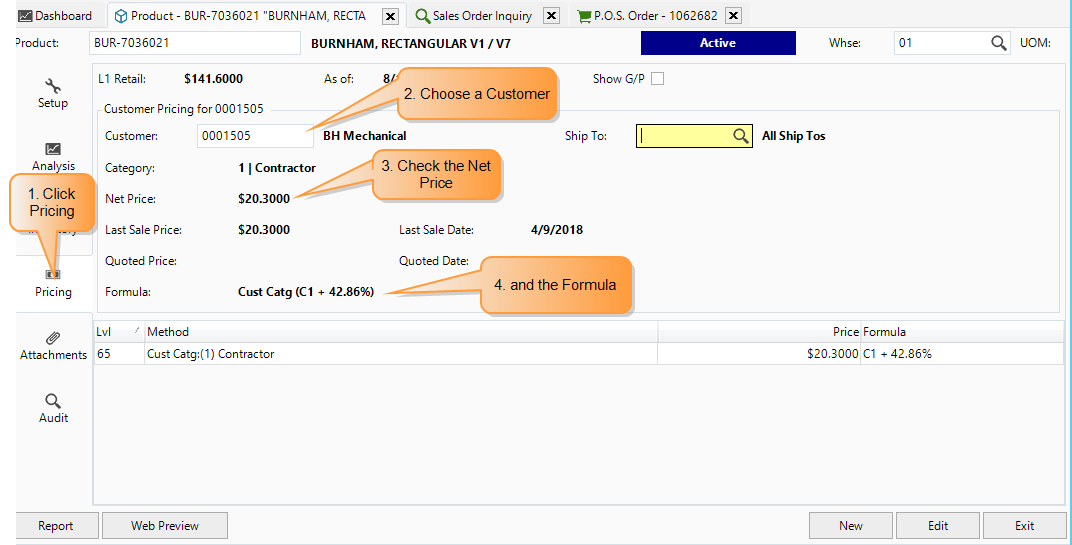Viewport: 1072px width, 545px height.
Task: Click Formula value Cust Catg (C1 + 42.86%)
Action: (306, 292)
